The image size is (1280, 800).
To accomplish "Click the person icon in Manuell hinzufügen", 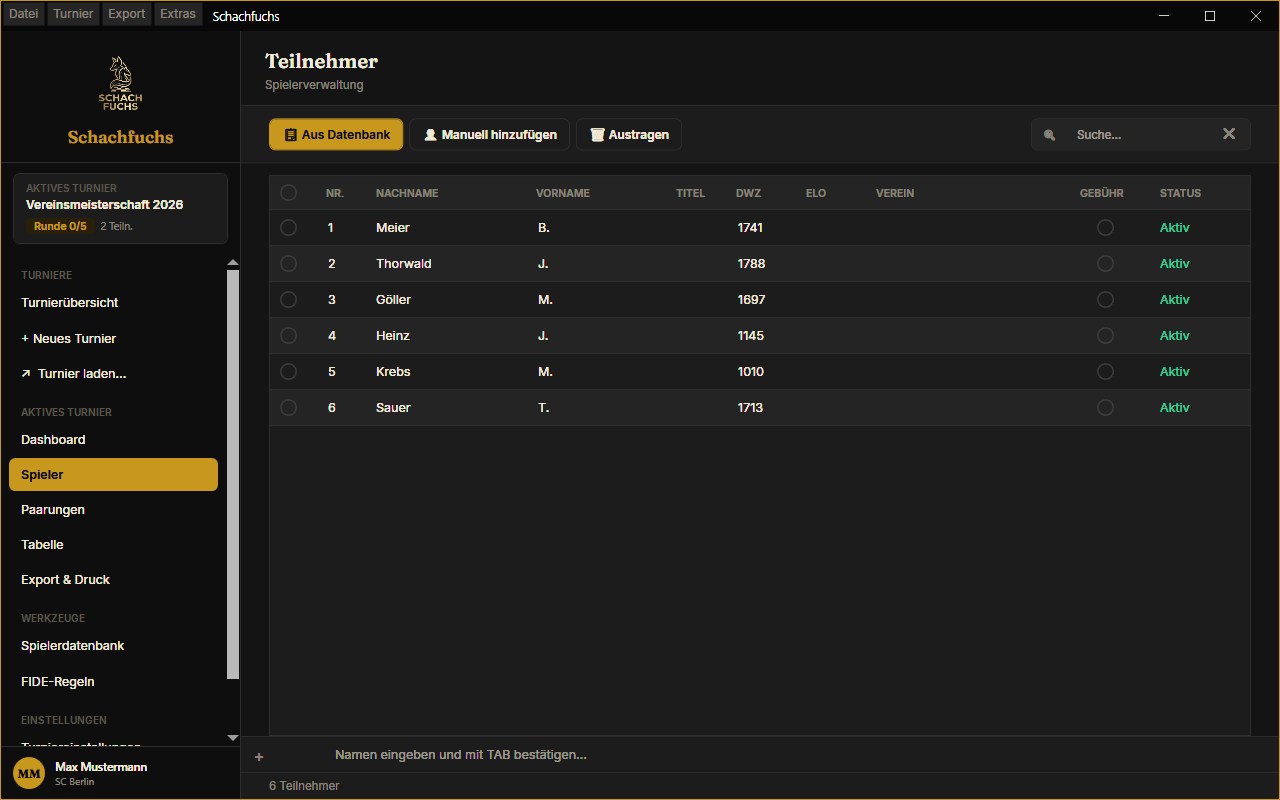I will tap(430, 135).
